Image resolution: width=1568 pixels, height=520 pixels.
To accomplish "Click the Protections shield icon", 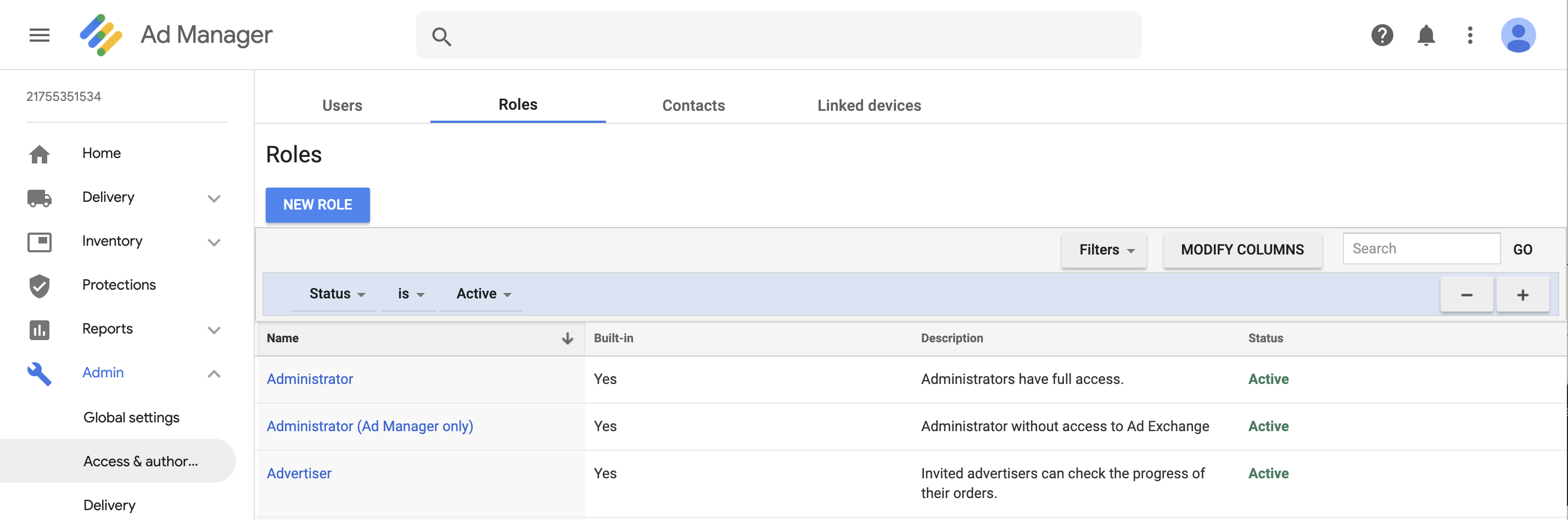I will pyautogui.click(x=40, y=285).
